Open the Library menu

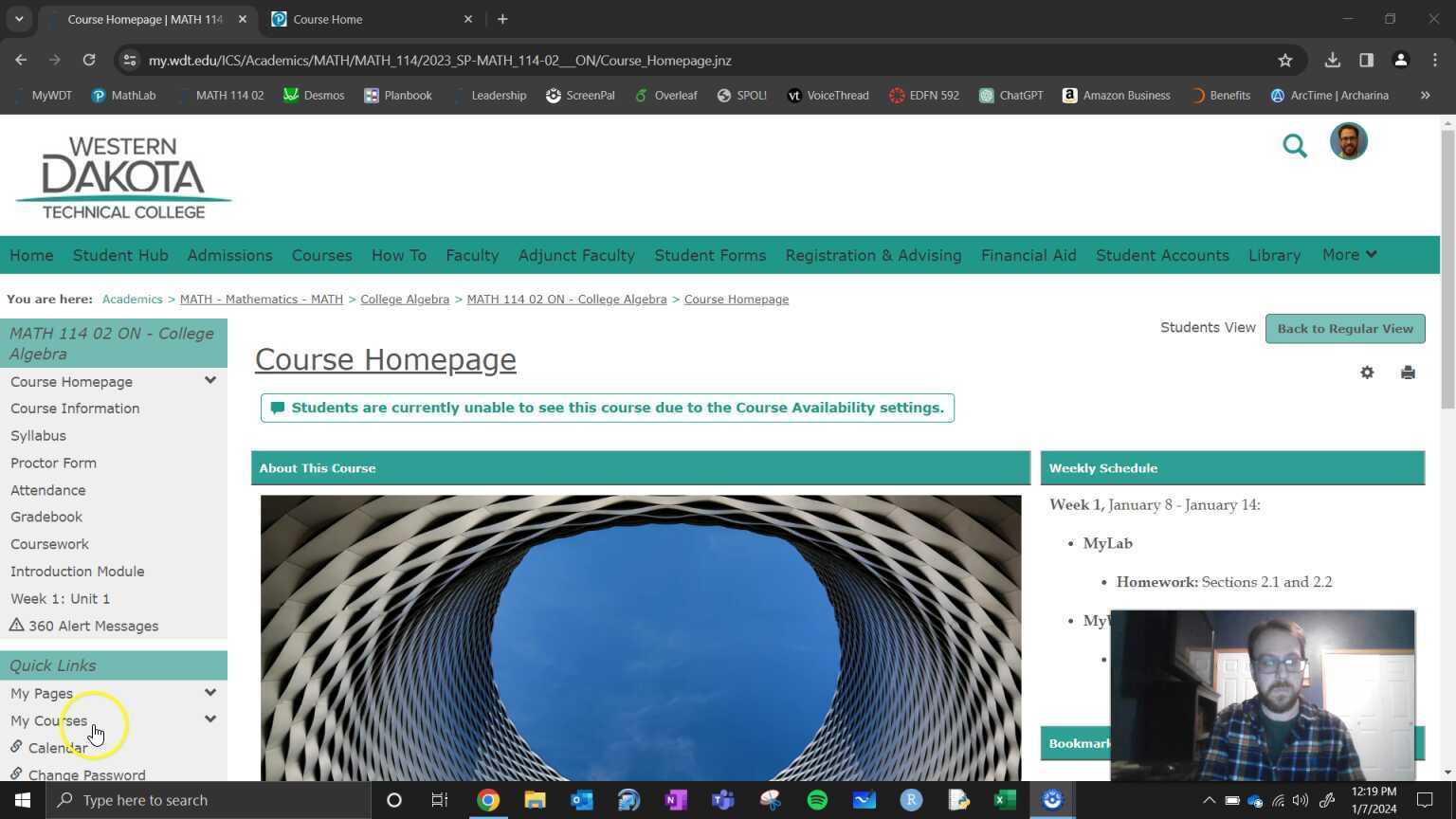click(x=1274, y=255)
